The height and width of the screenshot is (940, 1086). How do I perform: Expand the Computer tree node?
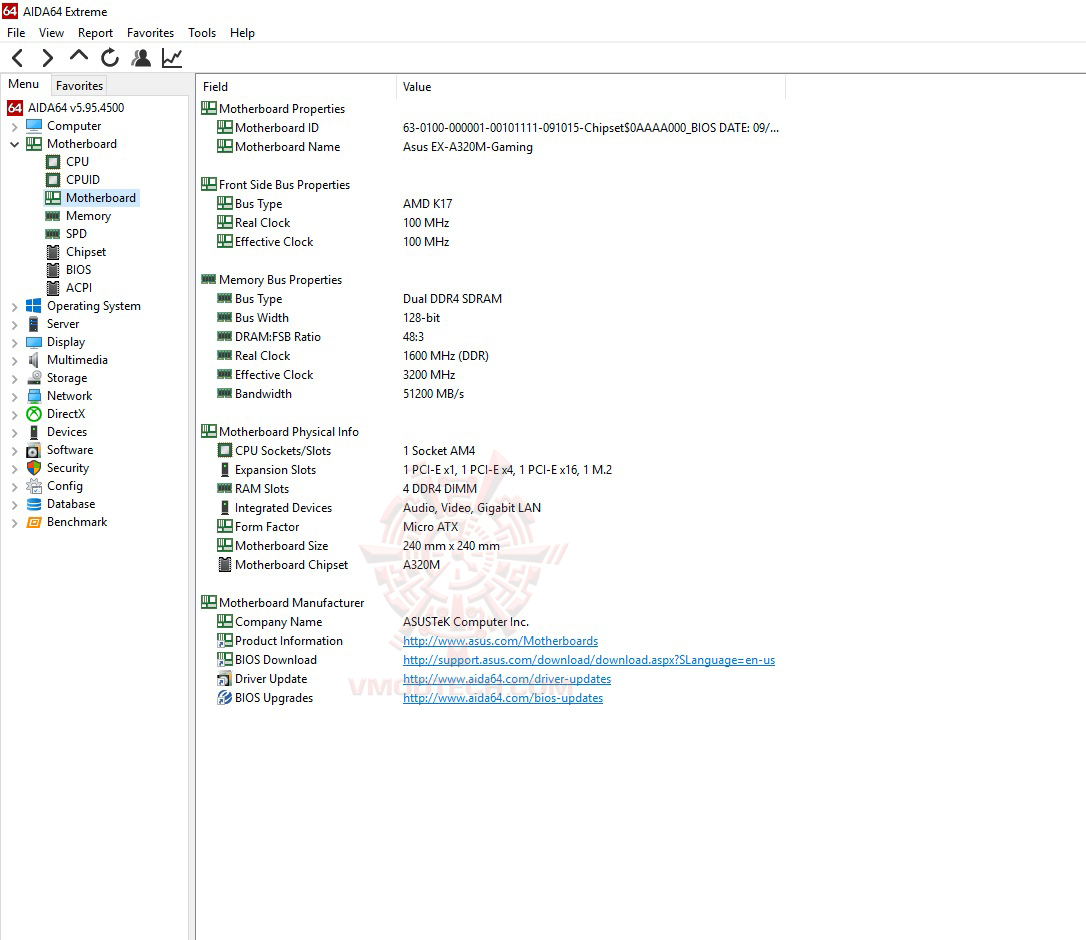pos(15,126)
